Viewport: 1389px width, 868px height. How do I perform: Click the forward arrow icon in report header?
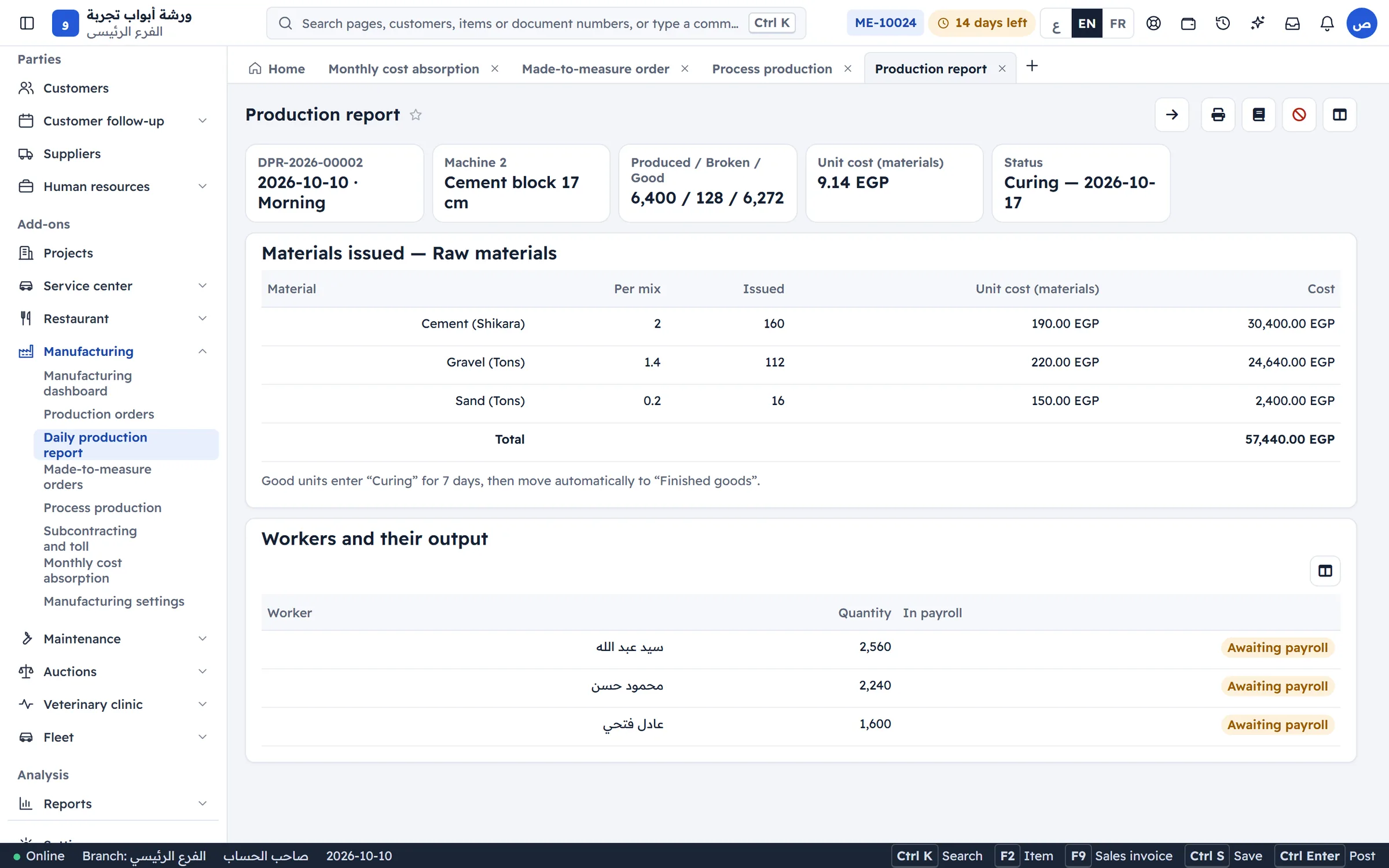pos(1171,115)
